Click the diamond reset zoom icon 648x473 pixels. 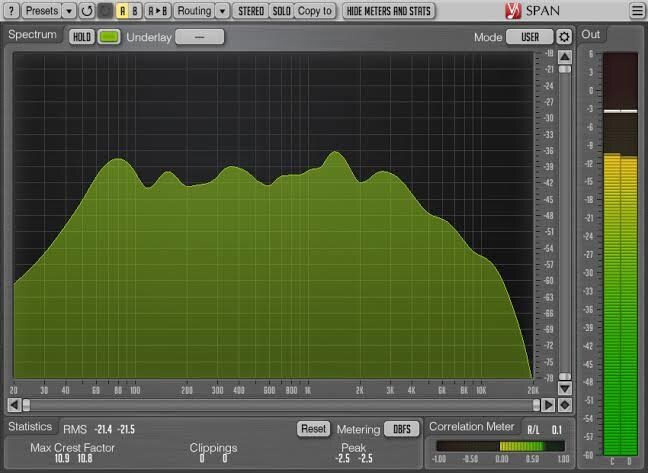pyautogui.click(x=565, y=405)
